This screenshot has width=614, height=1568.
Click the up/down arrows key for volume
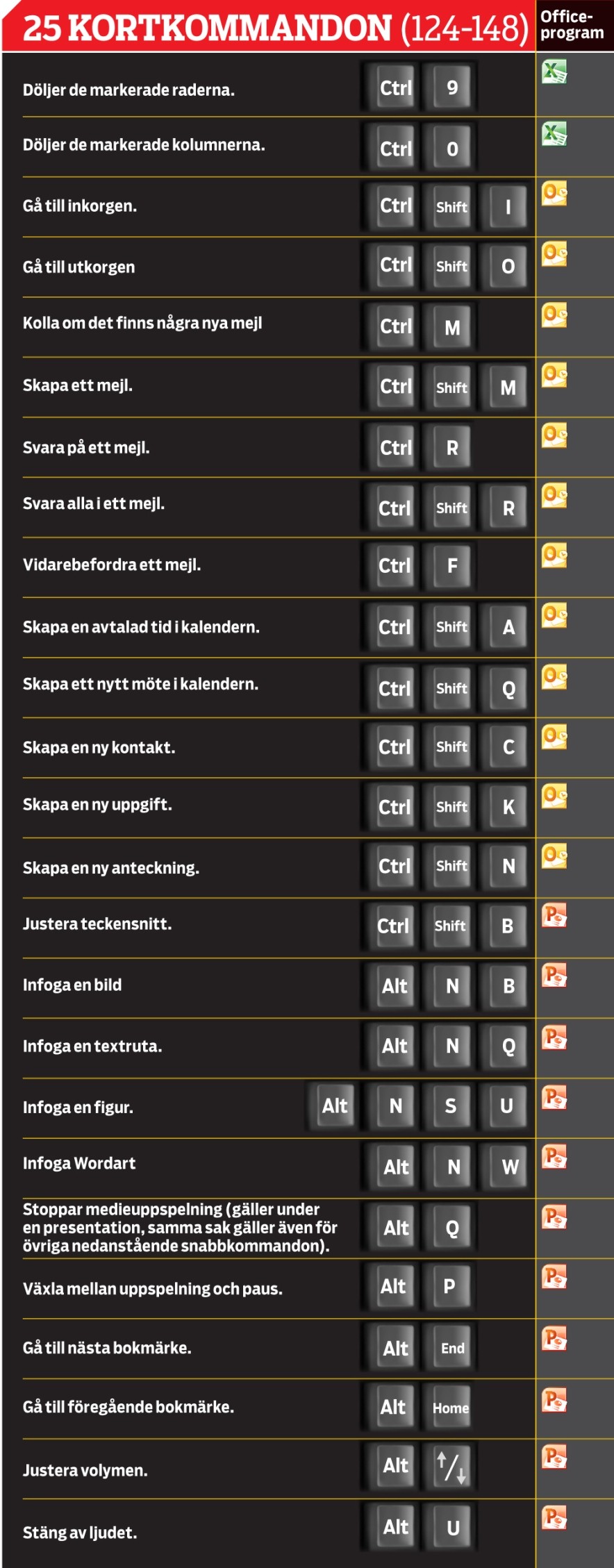point(451,1467)
